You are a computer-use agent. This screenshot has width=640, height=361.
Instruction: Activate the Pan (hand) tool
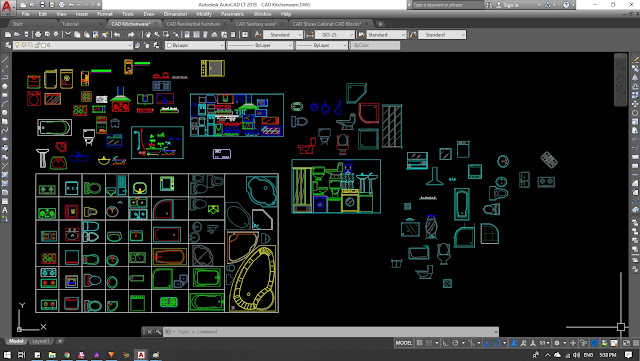point(148,35)
